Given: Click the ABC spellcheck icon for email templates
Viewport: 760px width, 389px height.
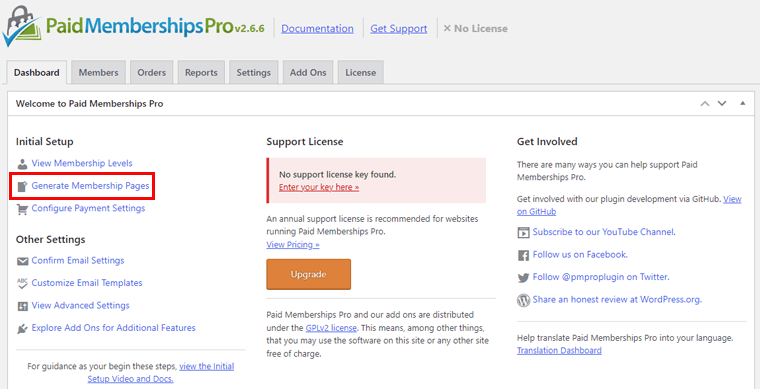Looking at the screenshot, I should [22, 283].
